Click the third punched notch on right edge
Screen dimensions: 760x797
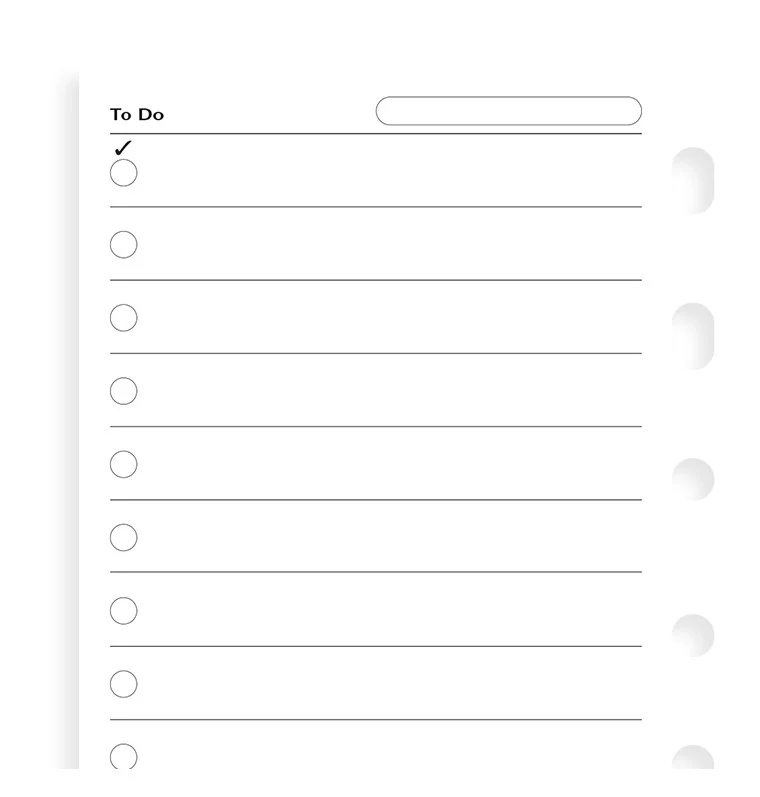[x=693, y=480]
